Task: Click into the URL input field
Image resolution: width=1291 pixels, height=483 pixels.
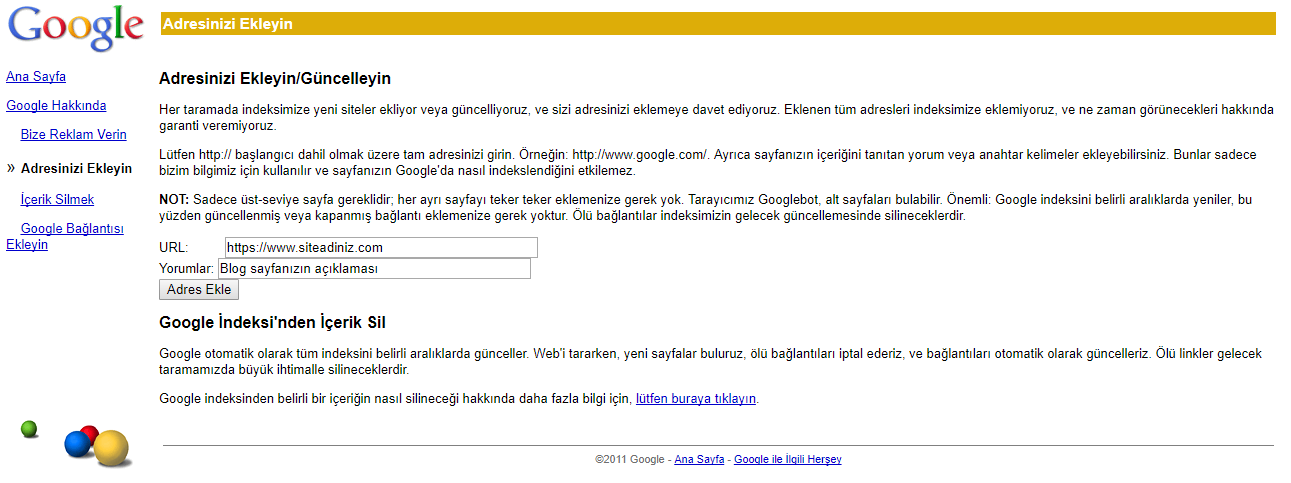Action: (x=380, y=247)
